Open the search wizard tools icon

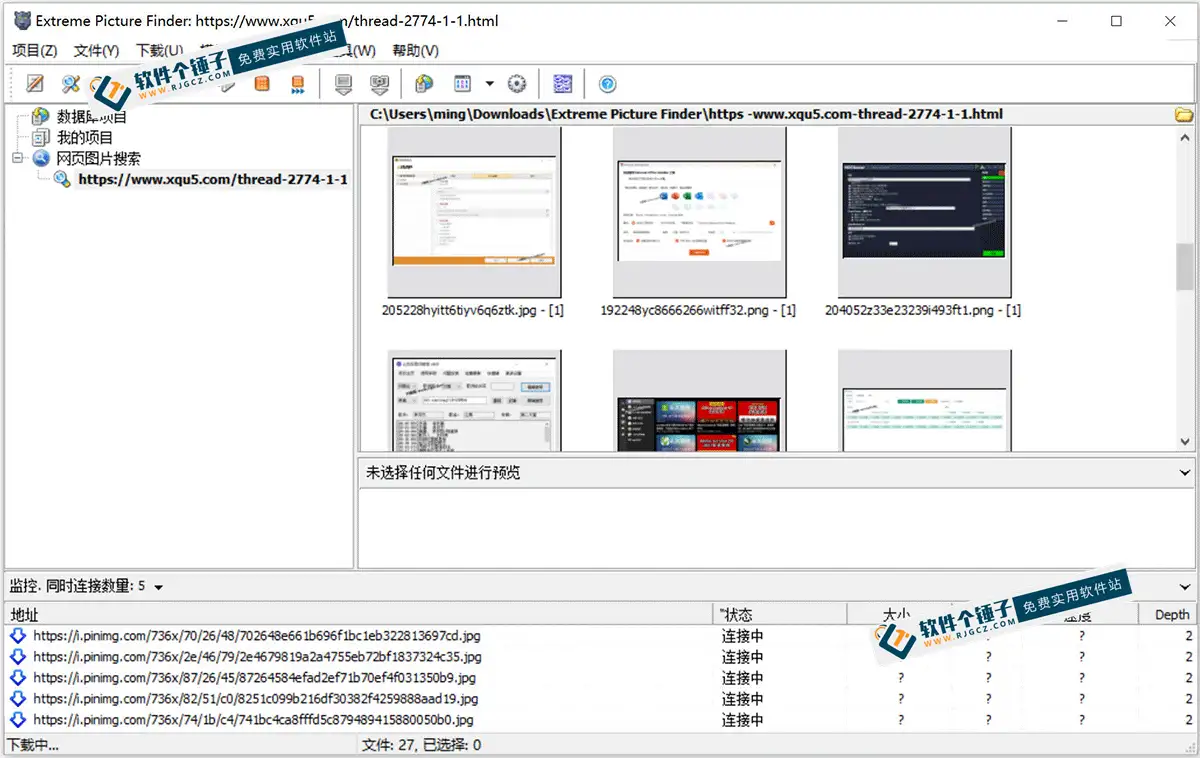[70, 84]
